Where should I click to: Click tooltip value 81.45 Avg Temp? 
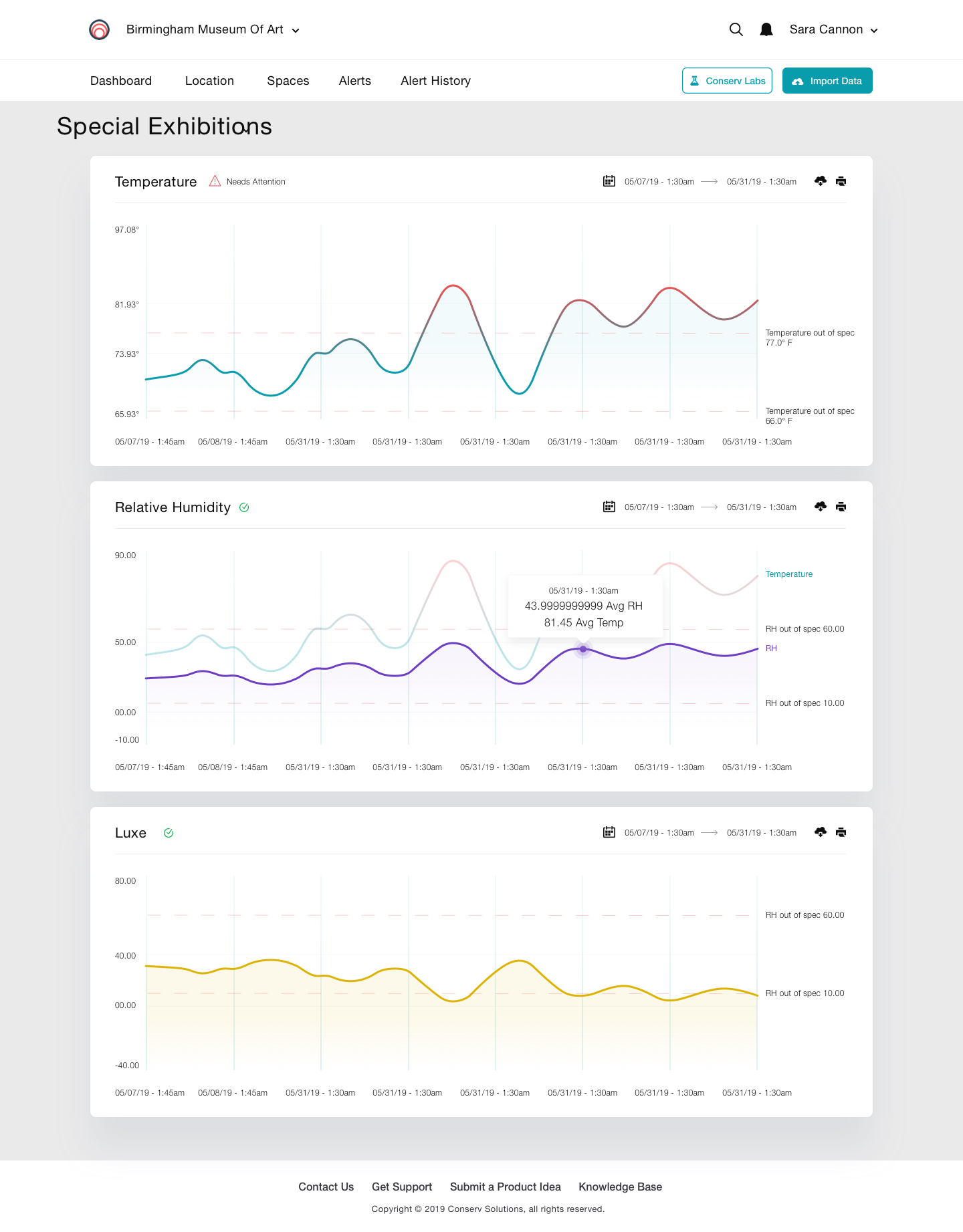[x=584, y=622]
